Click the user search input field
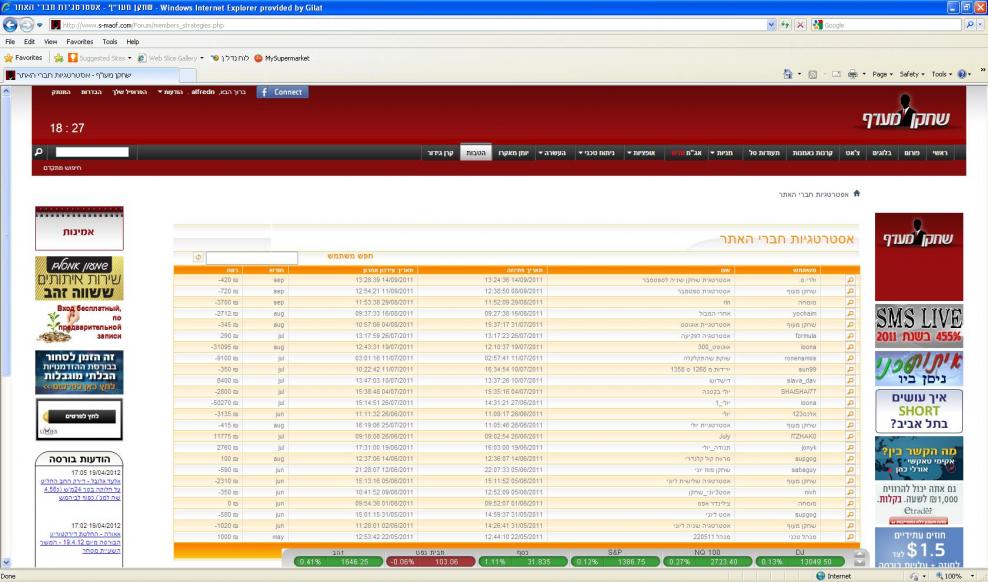Image resolution: width=988 pixels, height=582 pixels. [x=251, y=258]
